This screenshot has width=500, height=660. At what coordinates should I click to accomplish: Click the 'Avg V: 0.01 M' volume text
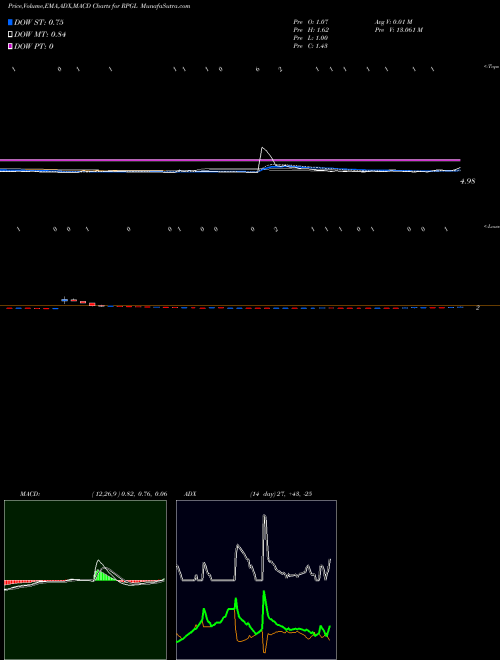[394, 21]
